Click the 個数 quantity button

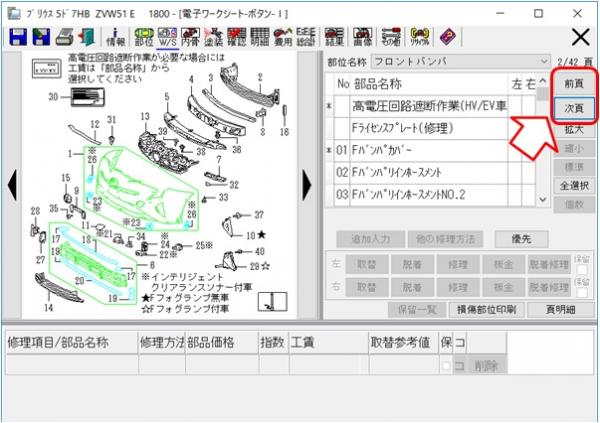point(574,205)
